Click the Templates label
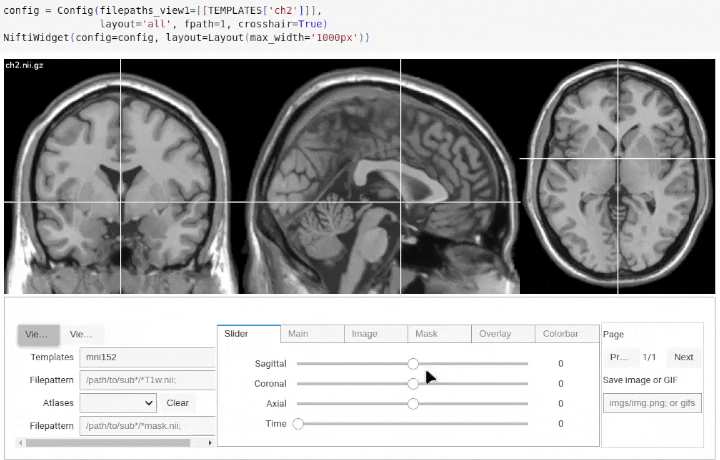The image size is (720, 460). pos(52,357)
